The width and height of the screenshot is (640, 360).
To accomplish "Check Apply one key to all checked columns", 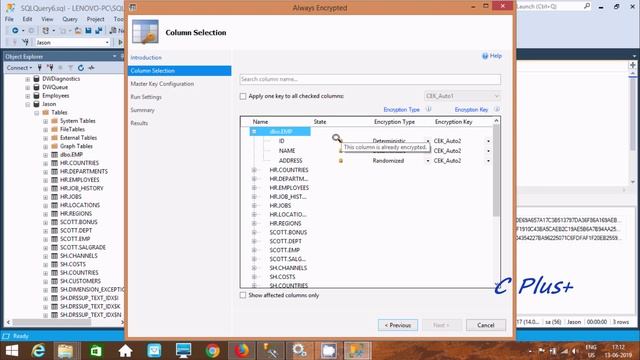I will pyautogui.click(x=243, y=96).
